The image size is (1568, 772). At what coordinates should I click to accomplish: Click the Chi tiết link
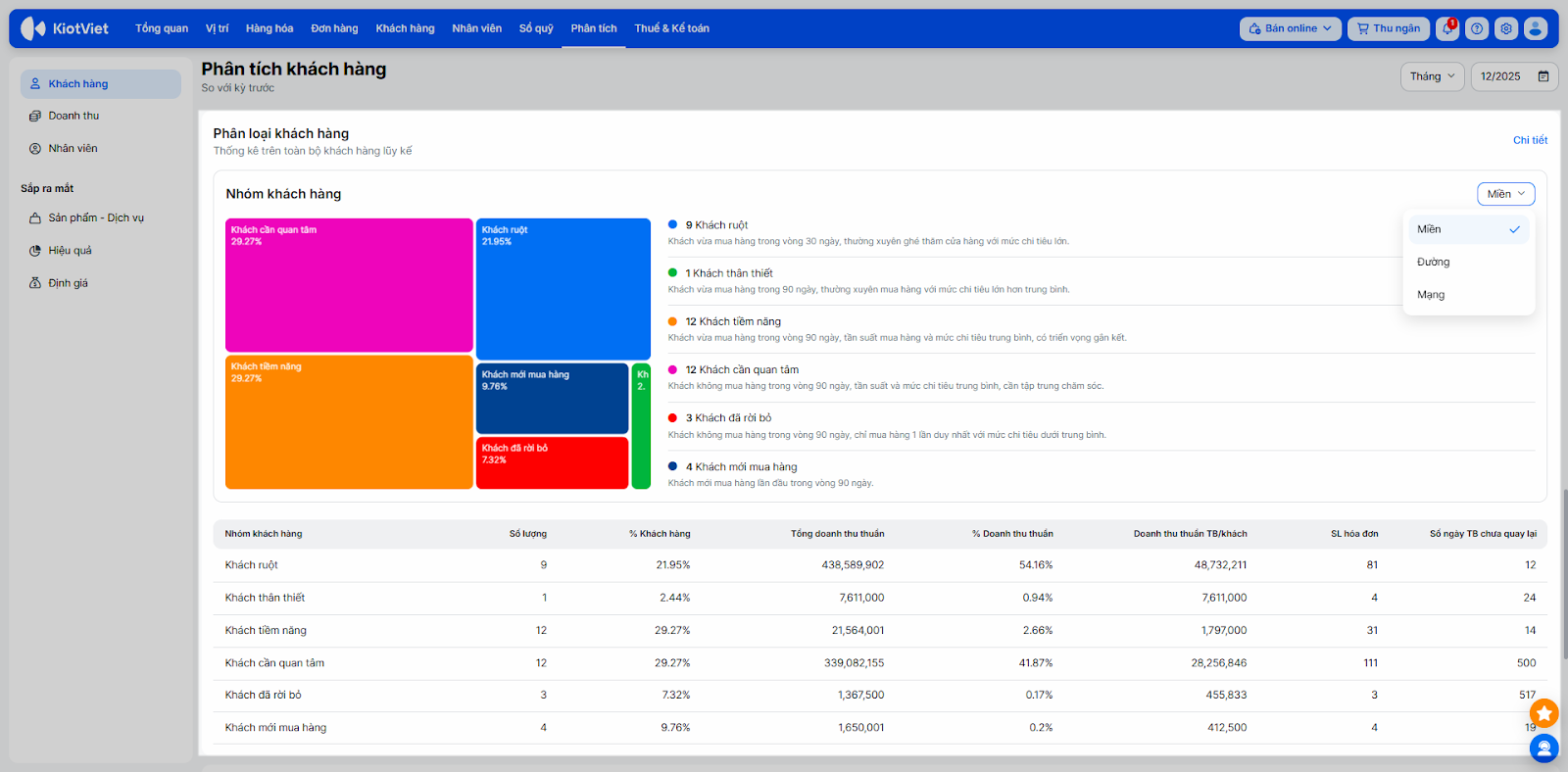(1530, 140)
